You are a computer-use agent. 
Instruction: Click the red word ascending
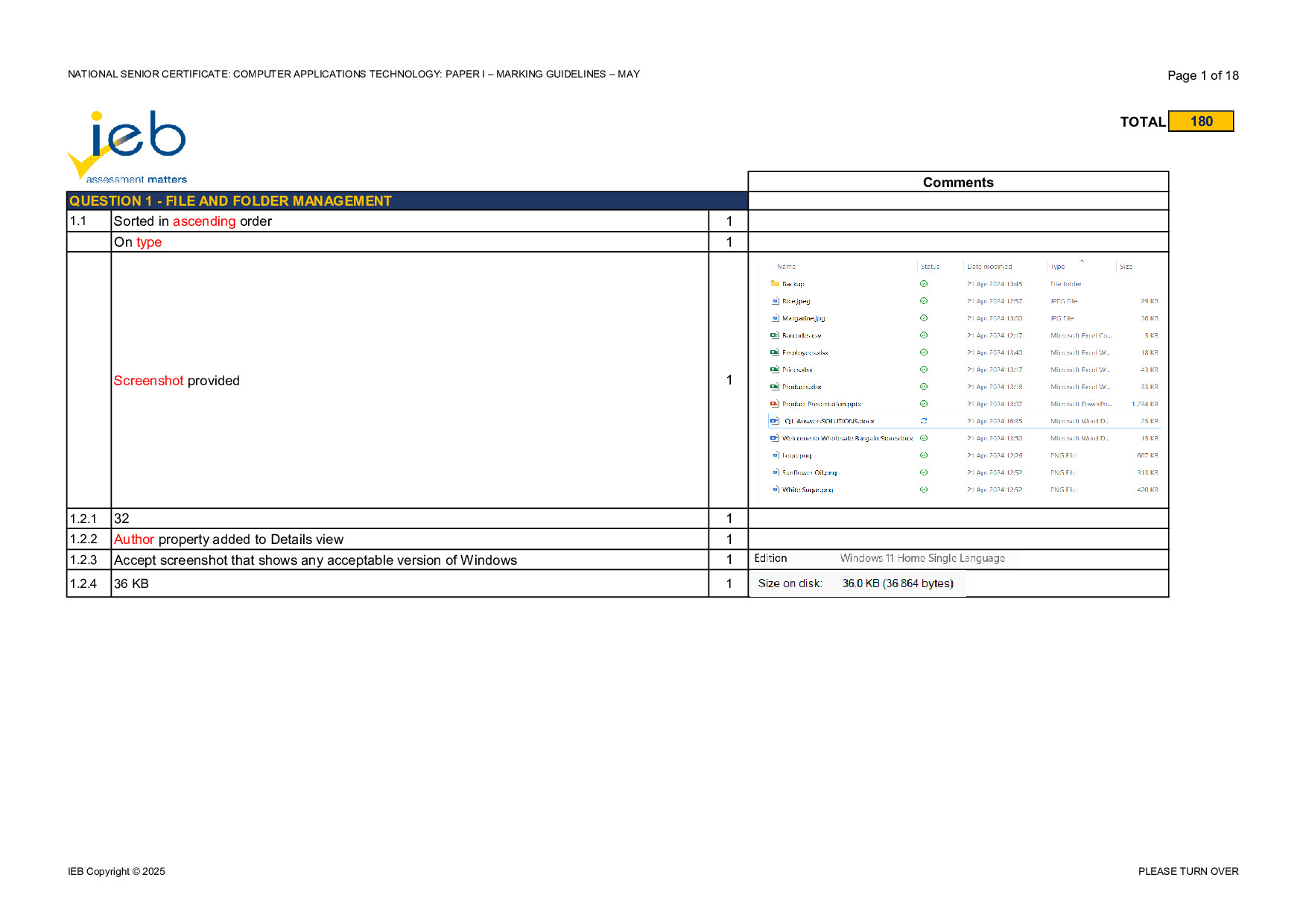(204, 221)
